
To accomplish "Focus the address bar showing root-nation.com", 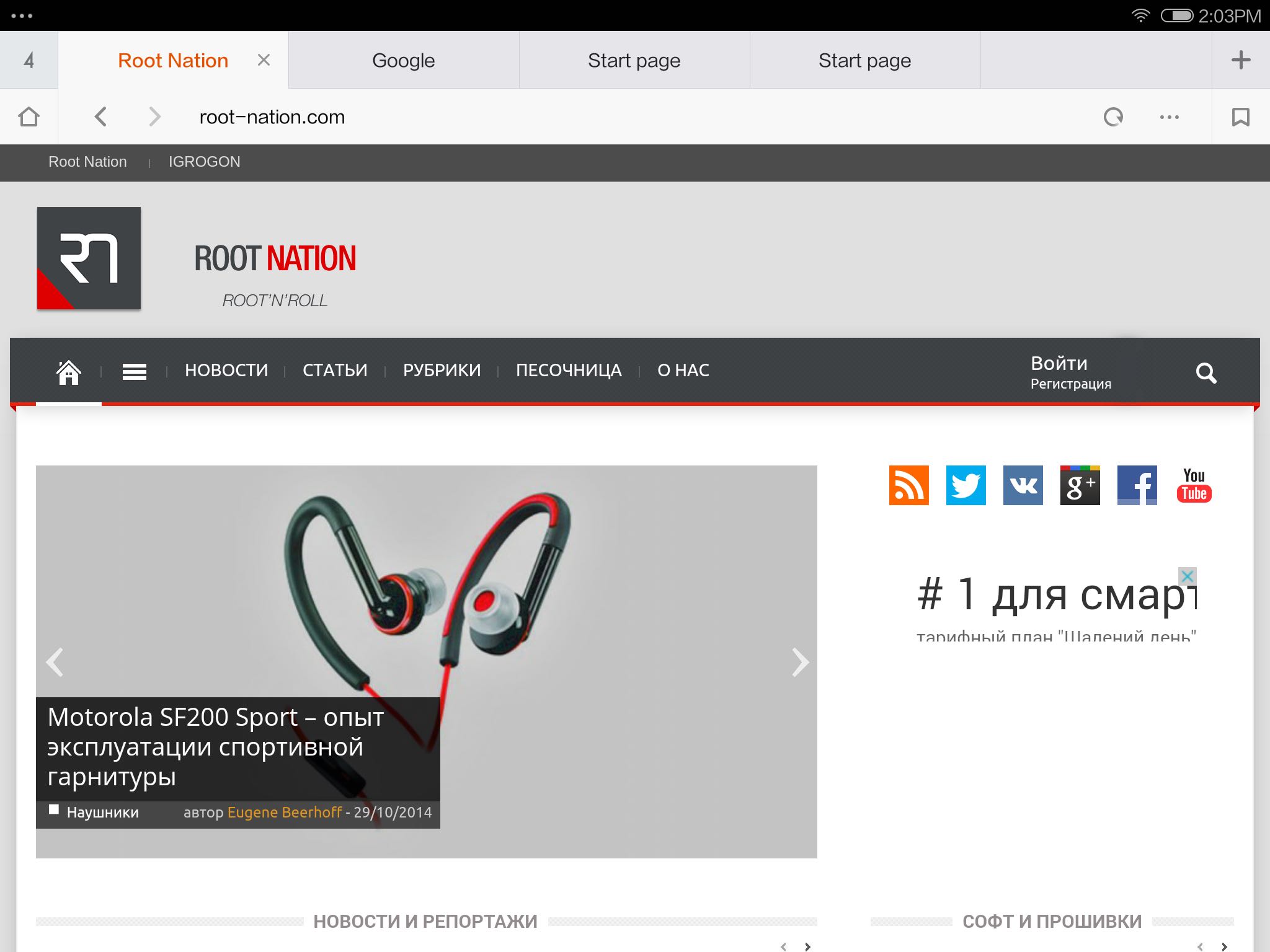I will point(272,117).
